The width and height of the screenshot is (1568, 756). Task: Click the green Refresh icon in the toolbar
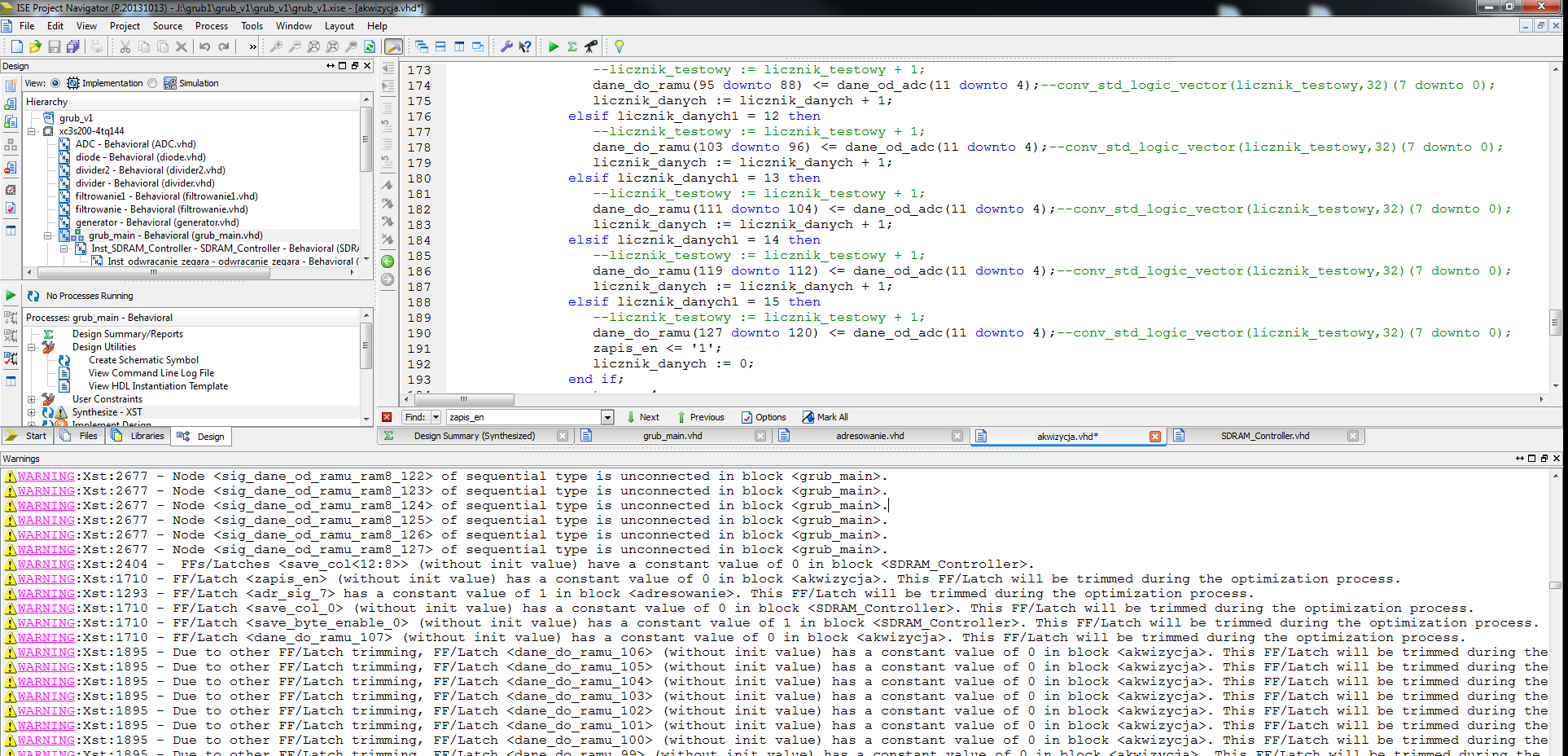(370, 46)
